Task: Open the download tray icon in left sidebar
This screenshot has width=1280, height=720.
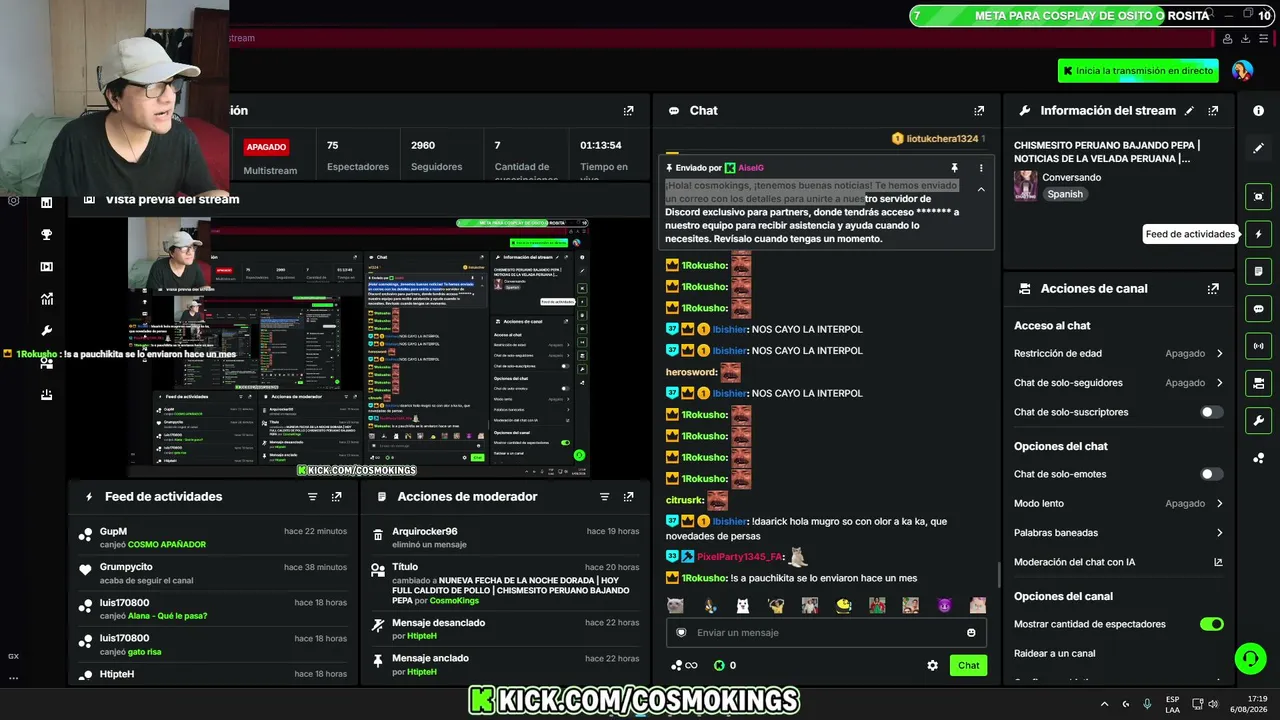Action: pyautogui.click(x=46, y=395)
